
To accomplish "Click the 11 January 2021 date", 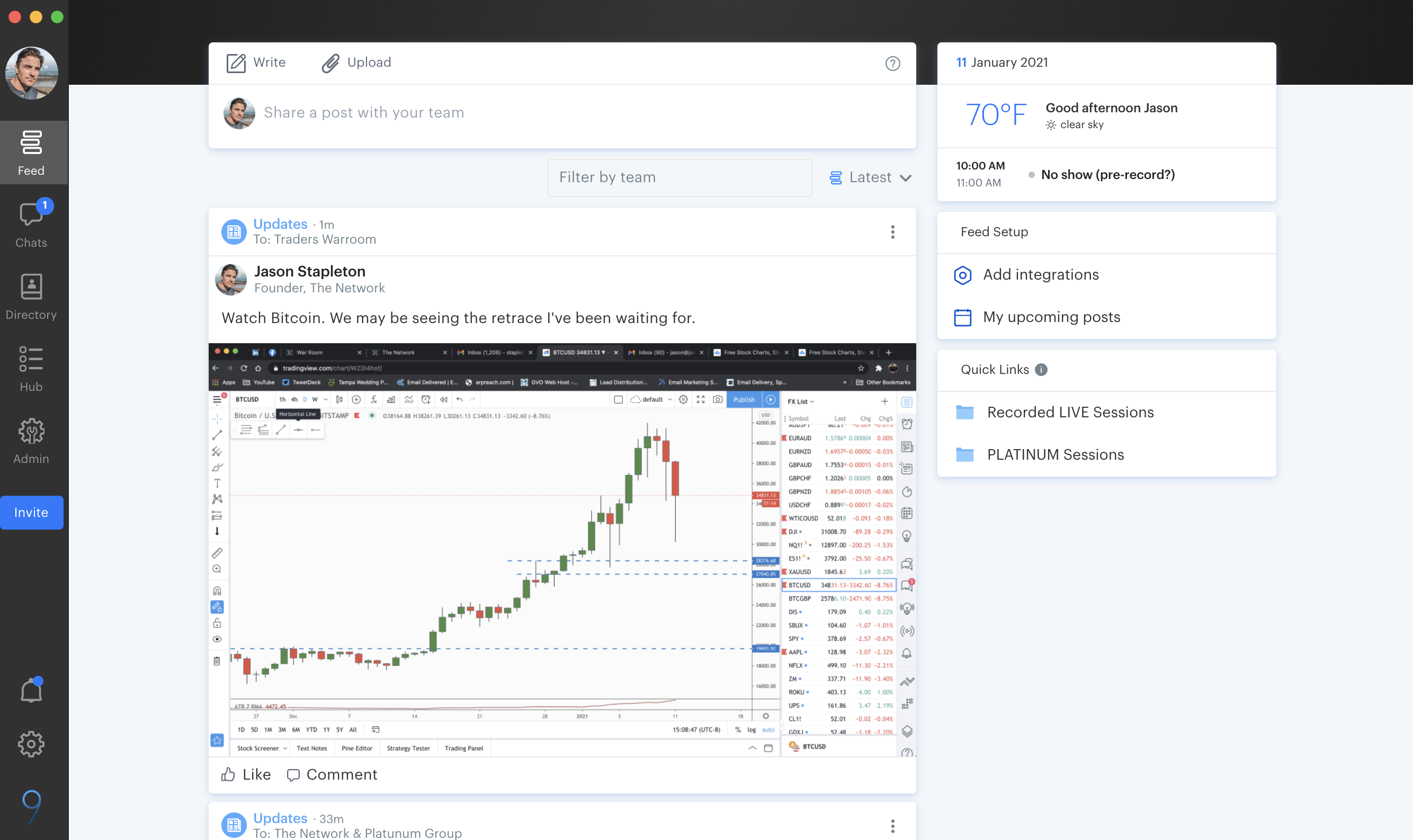I will tap(1001, 62).
